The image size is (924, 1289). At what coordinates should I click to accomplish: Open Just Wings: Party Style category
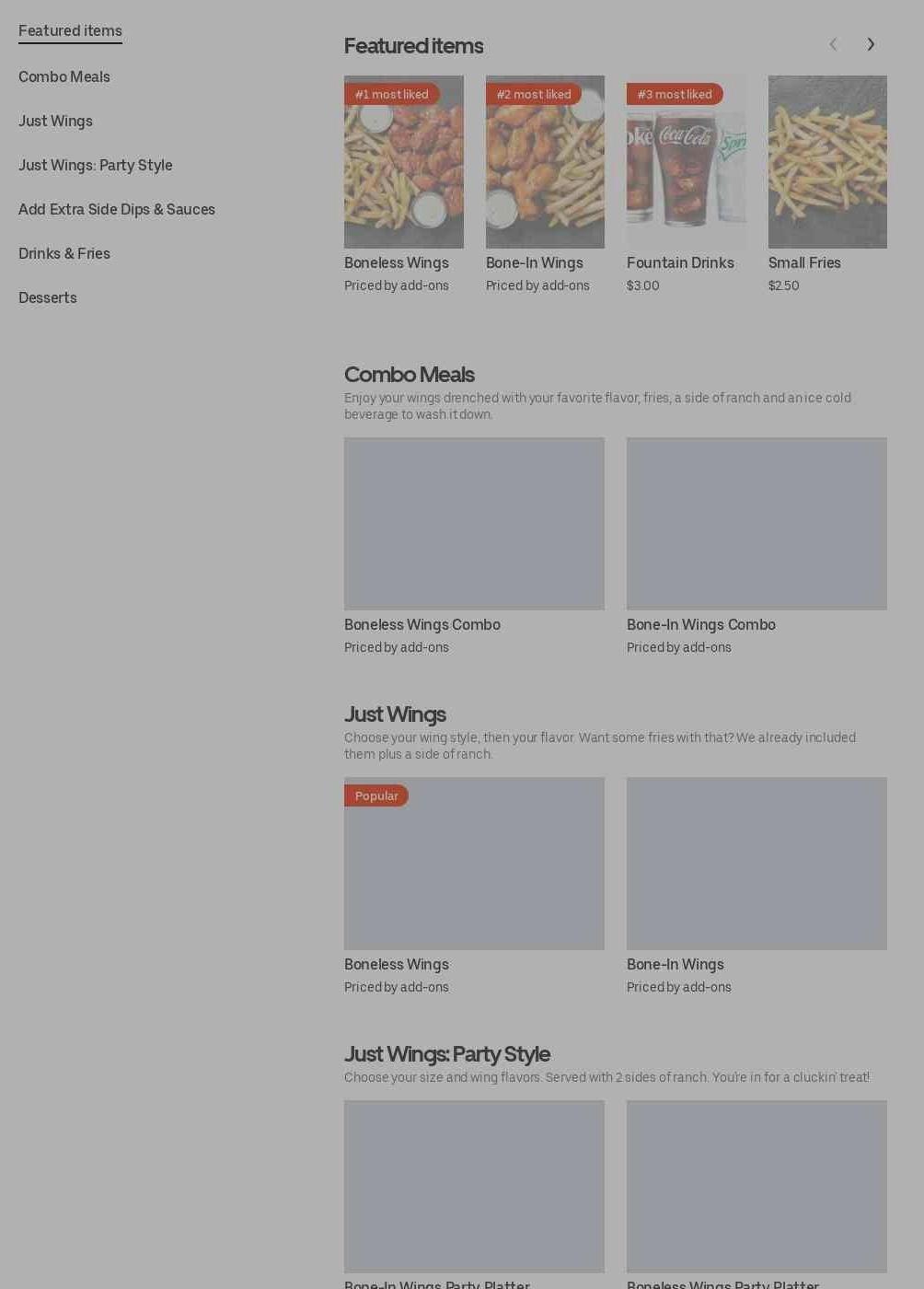(96, 165)
